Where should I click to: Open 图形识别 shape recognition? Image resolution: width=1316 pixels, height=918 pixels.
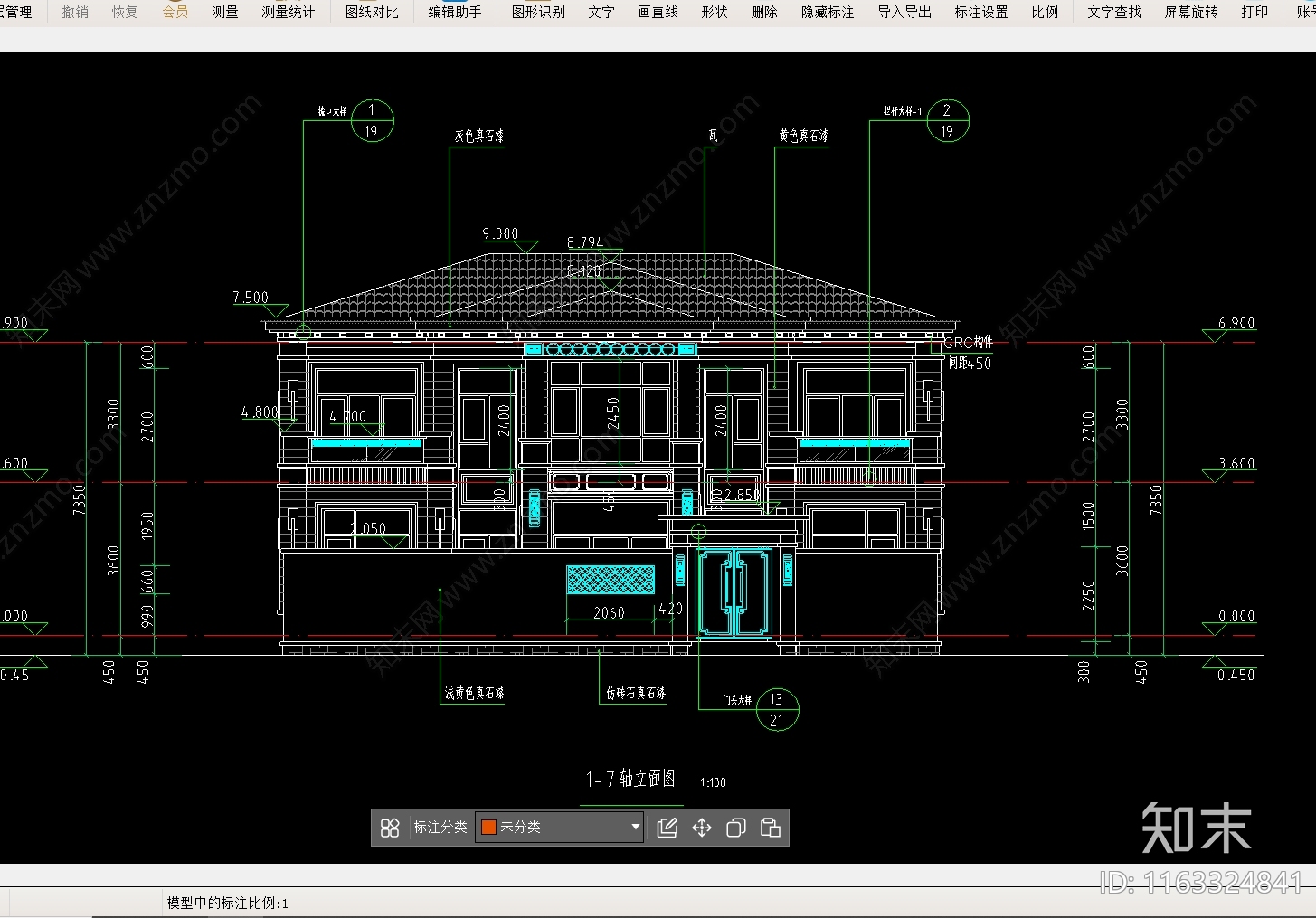[x=538, y=12]
